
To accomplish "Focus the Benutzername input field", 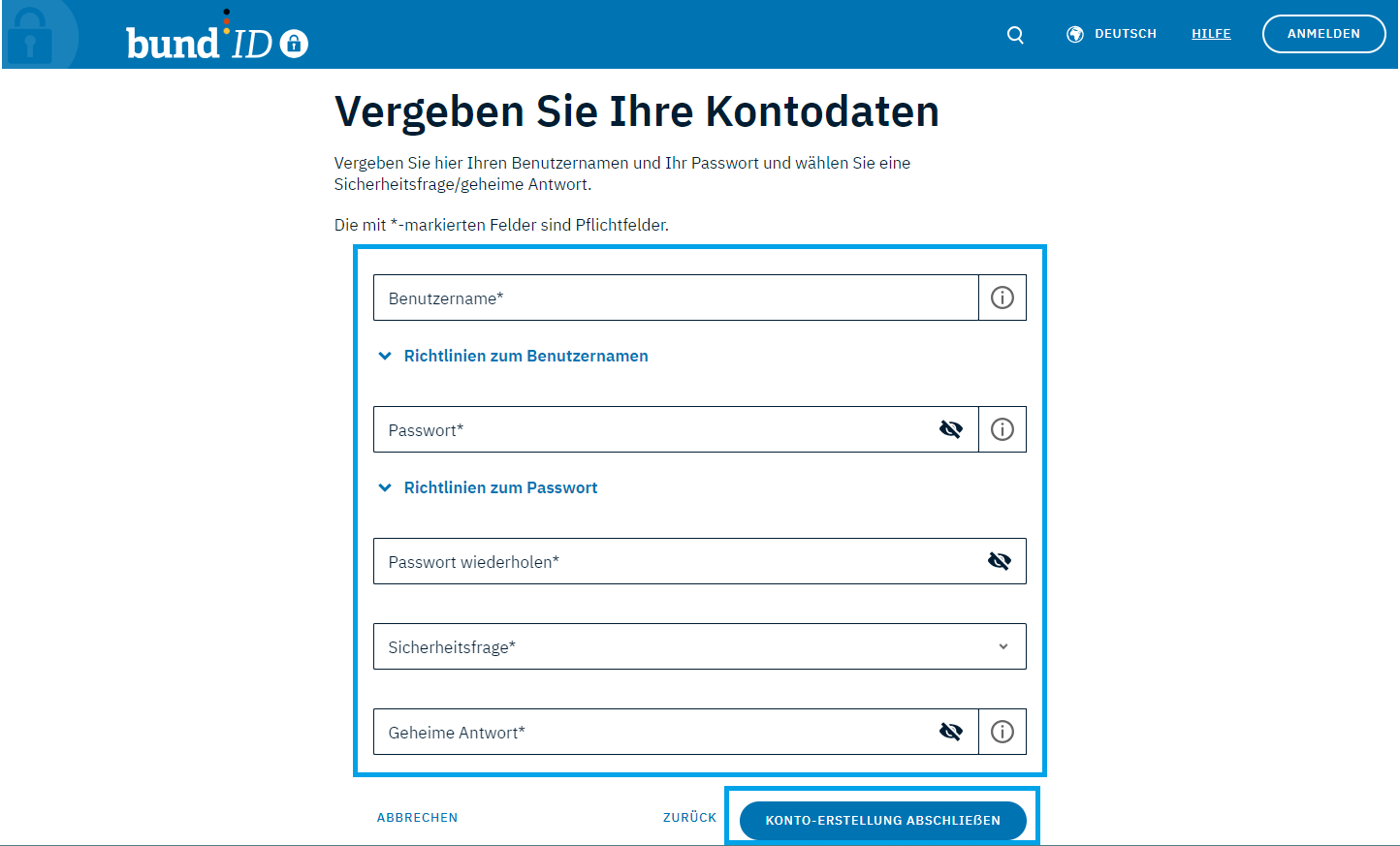I will (x=676, y=298).
